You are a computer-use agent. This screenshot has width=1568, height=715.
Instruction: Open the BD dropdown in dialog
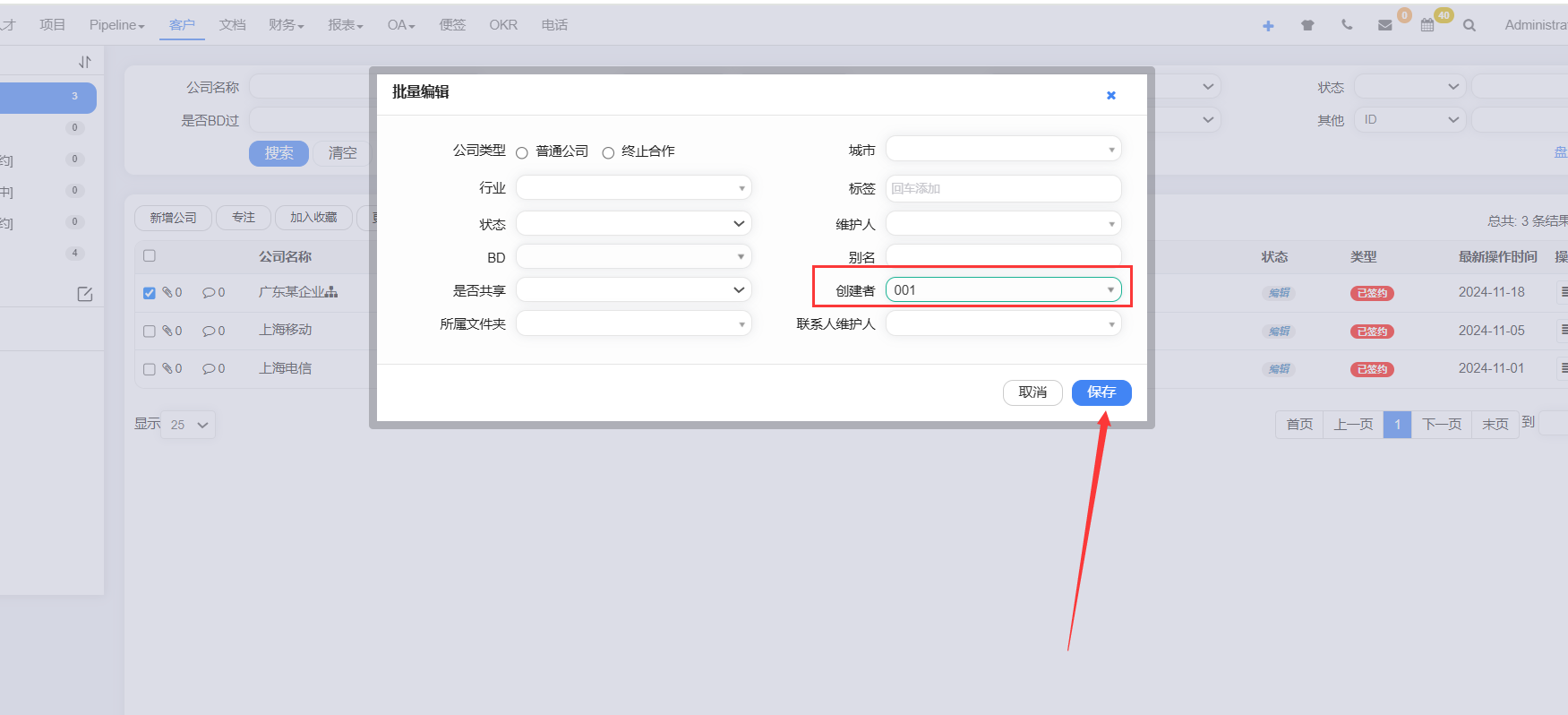pos(633,257)
